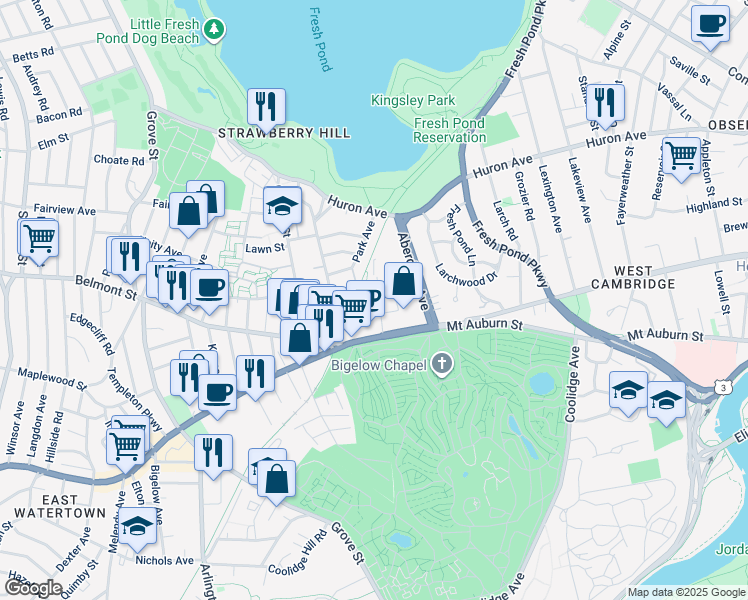This screenshot has width=748, height=600.
Task: Click the restaurant marker near Lakeview Ave
Action: (x=605, y=102)
